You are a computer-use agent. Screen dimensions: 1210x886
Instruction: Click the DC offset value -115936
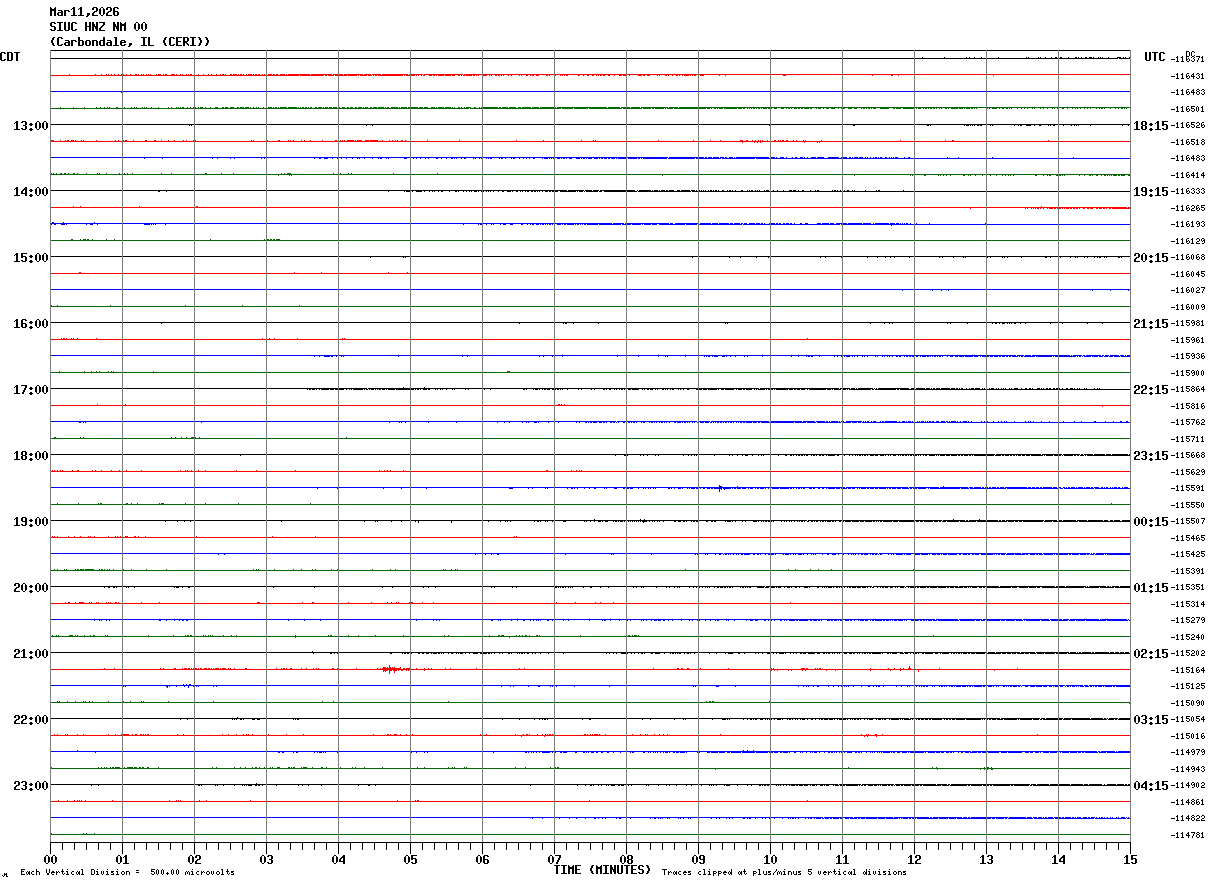point(1187,356)
